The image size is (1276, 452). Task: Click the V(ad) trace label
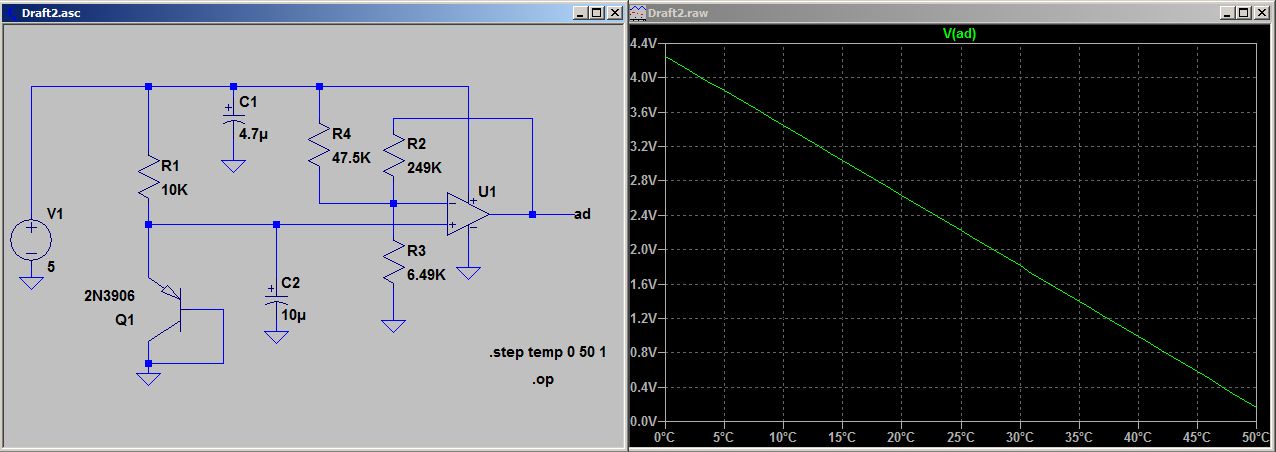[x=959, y=33]
